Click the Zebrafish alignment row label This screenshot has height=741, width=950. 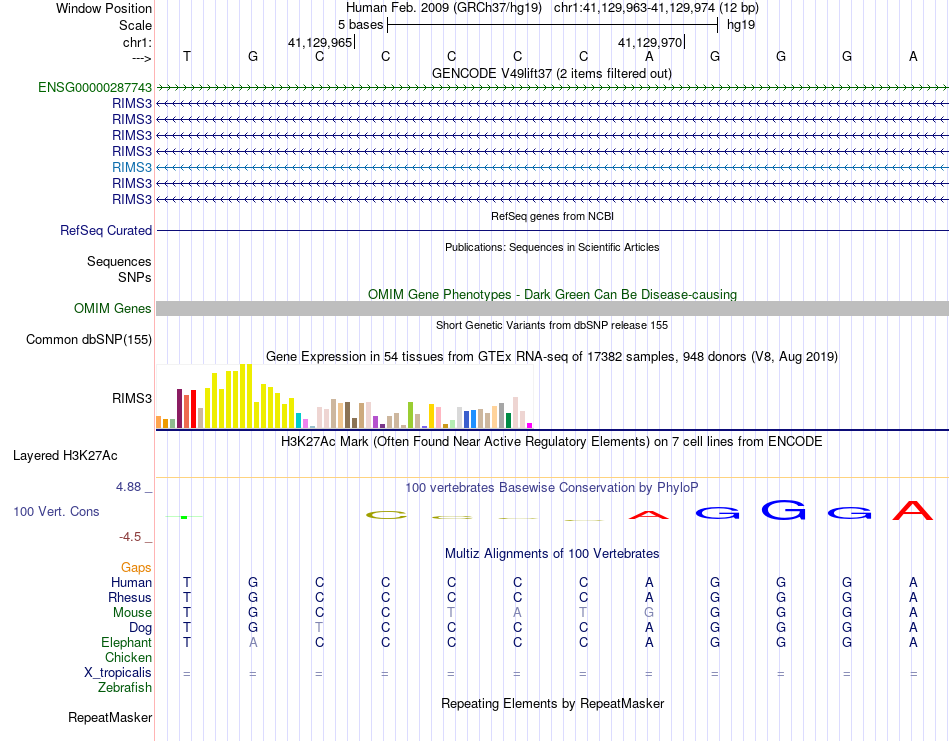[125, 688]
